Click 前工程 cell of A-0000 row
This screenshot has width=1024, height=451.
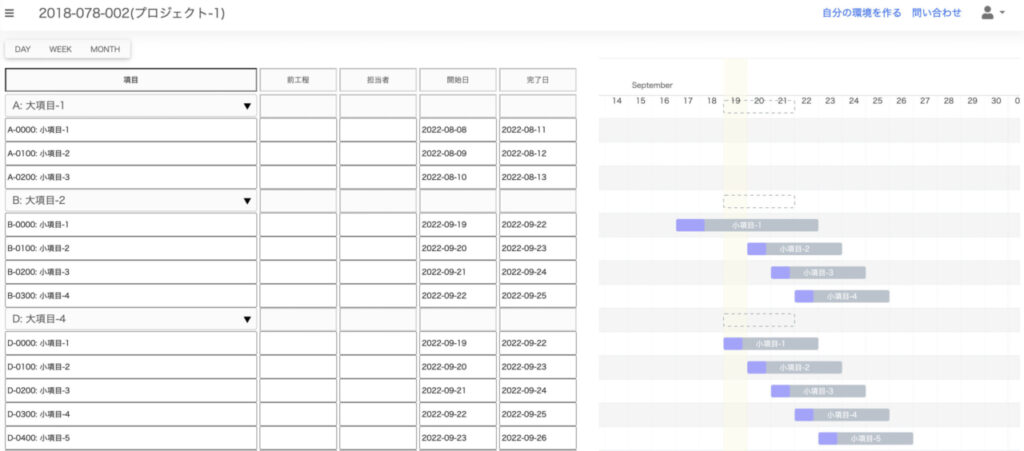(x=298, y=130)
